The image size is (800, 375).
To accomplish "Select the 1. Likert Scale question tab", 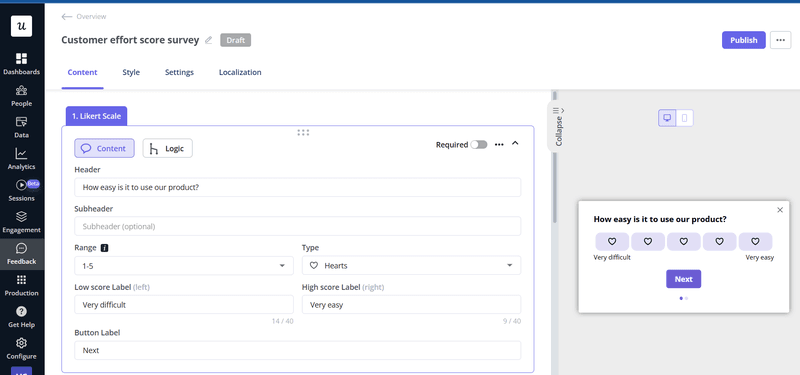I will [x=96, y=116].
